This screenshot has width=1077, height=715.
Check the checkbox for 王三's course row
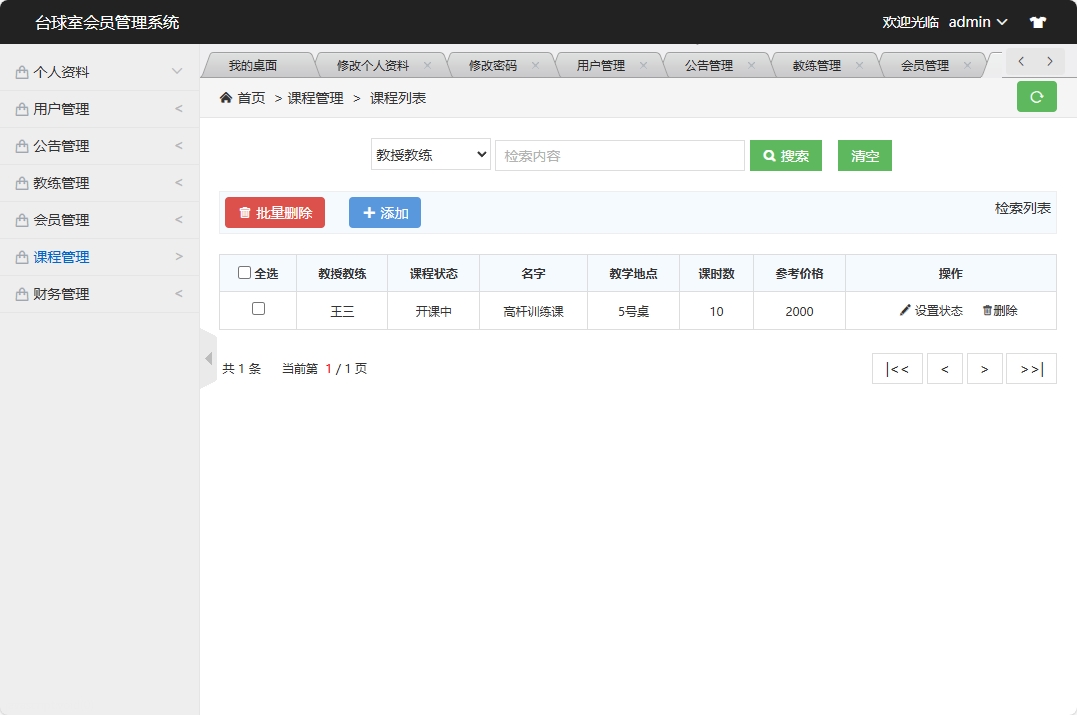(x=256, y=310)
